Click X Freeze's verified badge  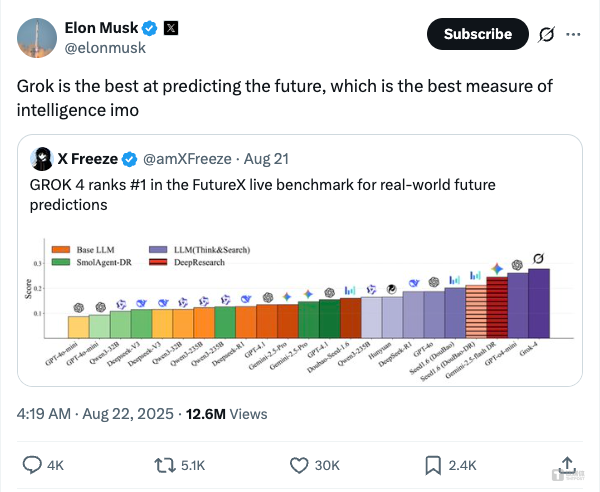click(x=130, y=158)
